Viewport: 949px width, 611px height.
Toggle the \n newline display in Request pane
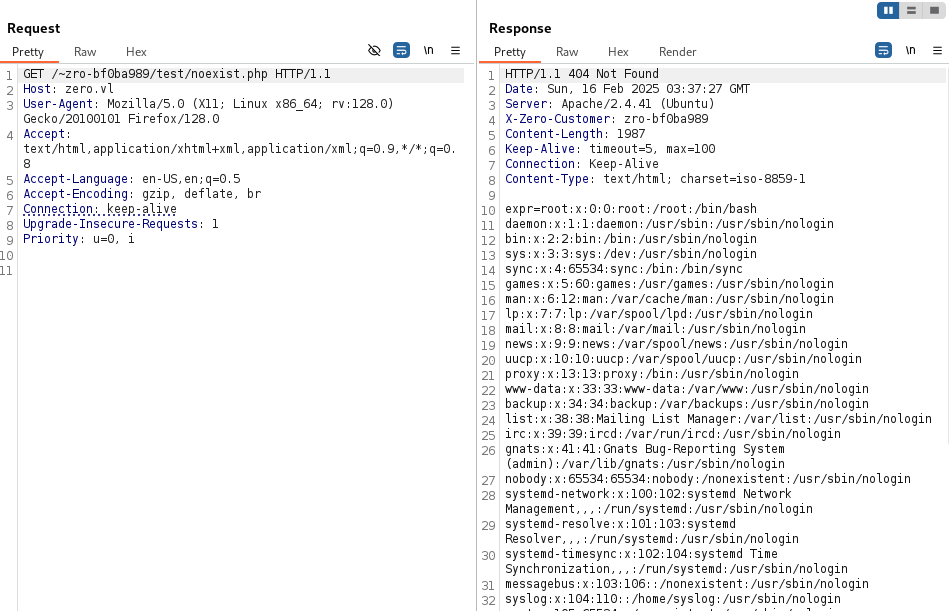[x=429, y=50]
